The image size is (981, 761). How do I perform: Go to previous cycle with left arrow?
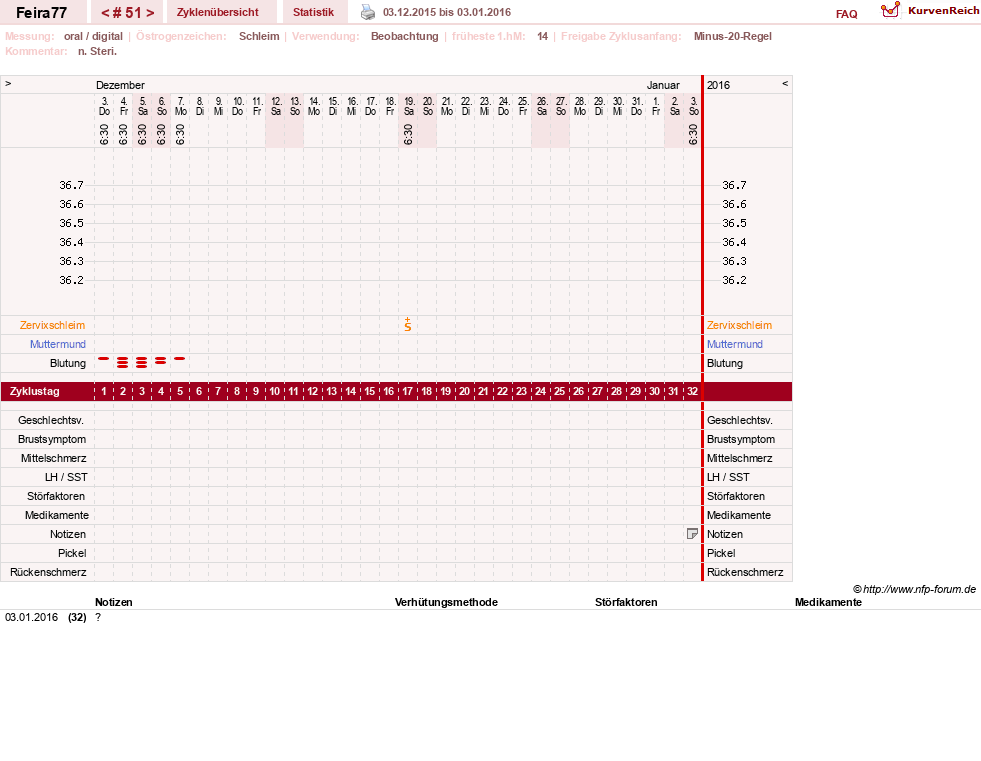click(x=105, y=13)
